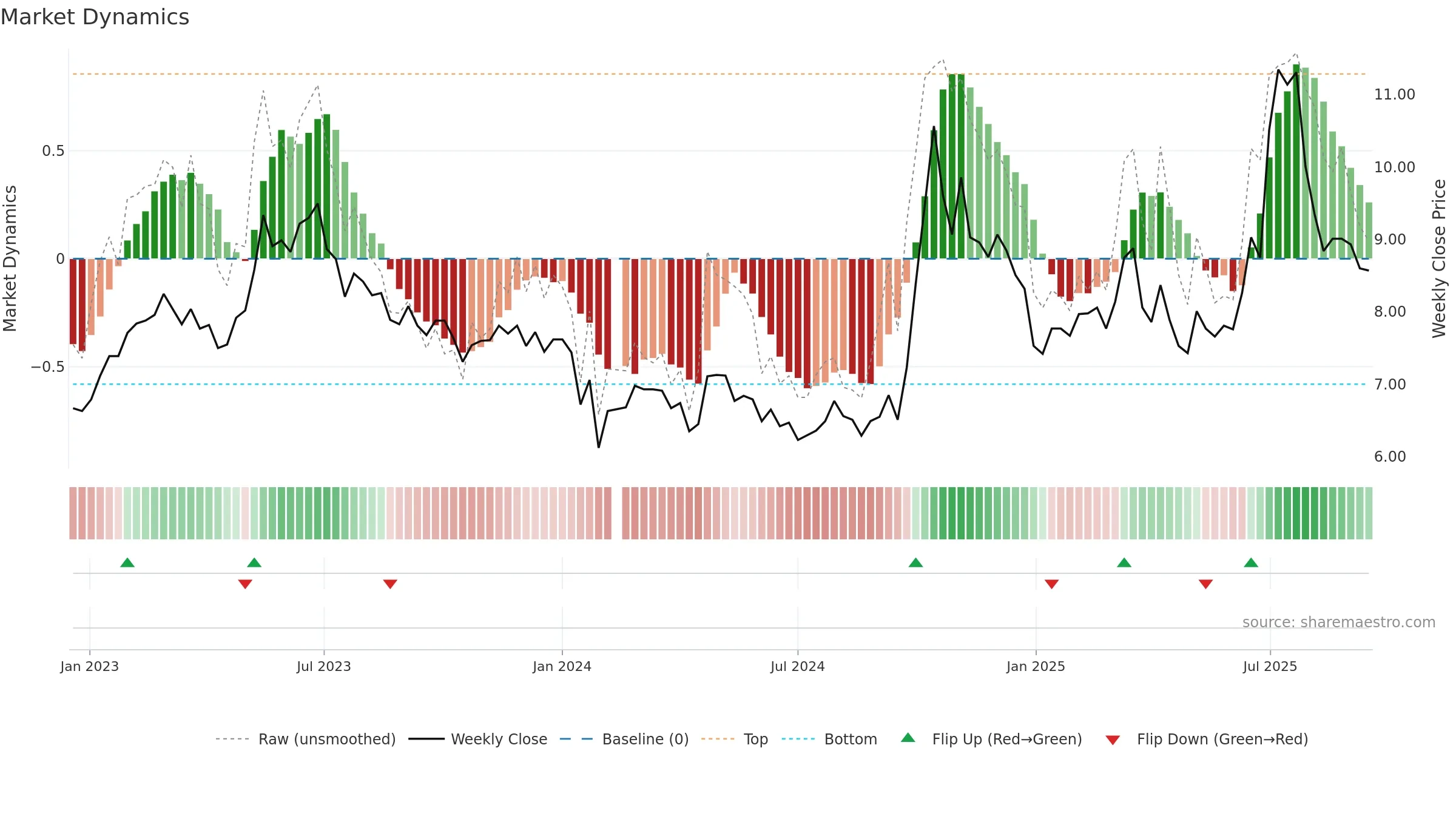Click the 10.00 price axis label
1456x819 pixels.
(x=1395, y=167)
